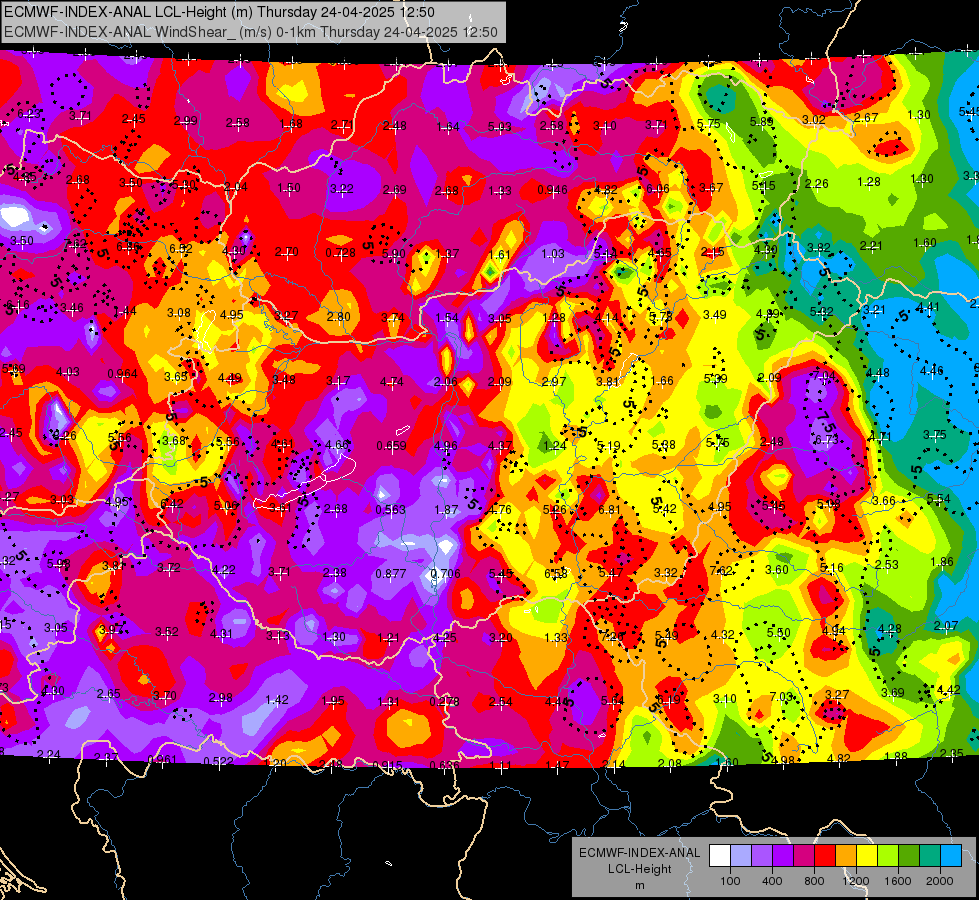Click the wind shear value '4.71'
This screenshot has width=979, height=900.
tap(880, 437)
